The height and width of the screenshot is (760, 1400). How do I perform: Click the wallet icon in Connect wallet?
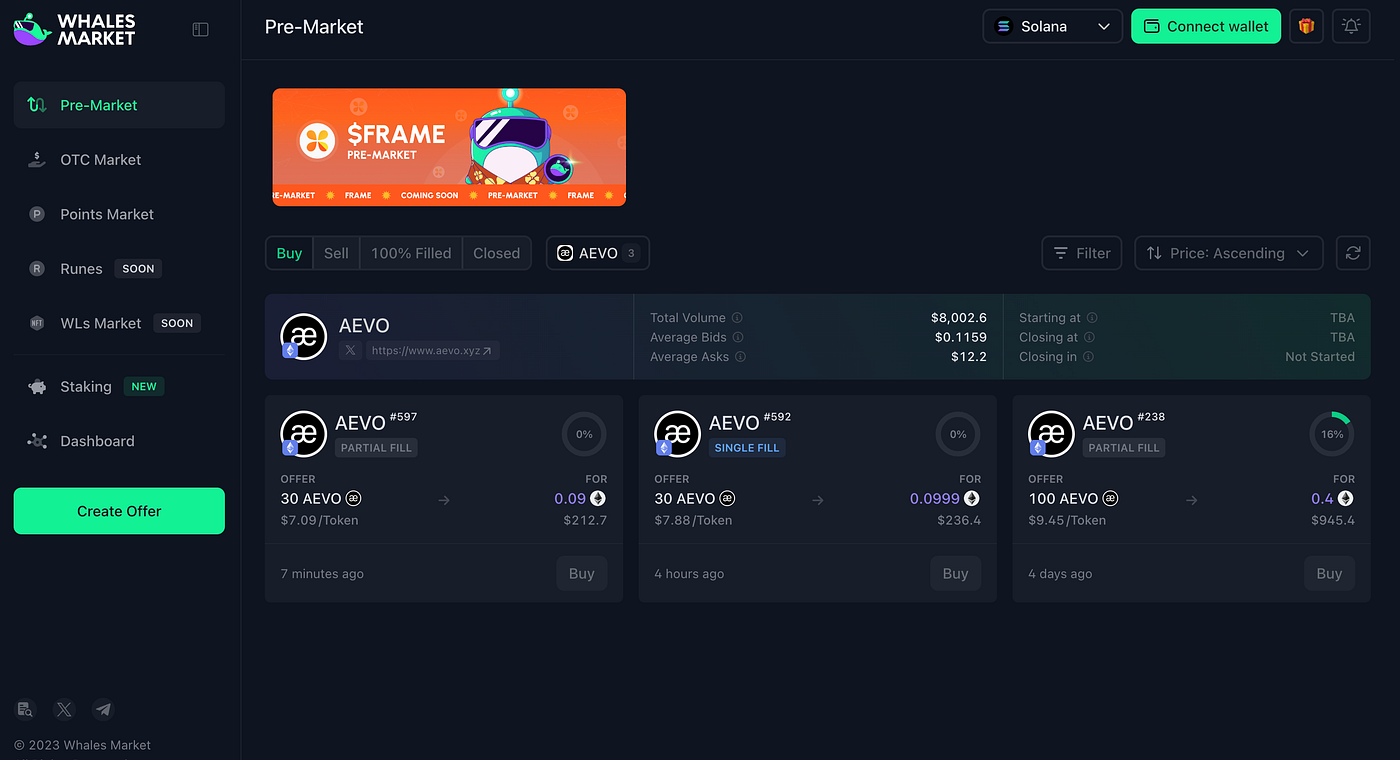pos(1151,26)
